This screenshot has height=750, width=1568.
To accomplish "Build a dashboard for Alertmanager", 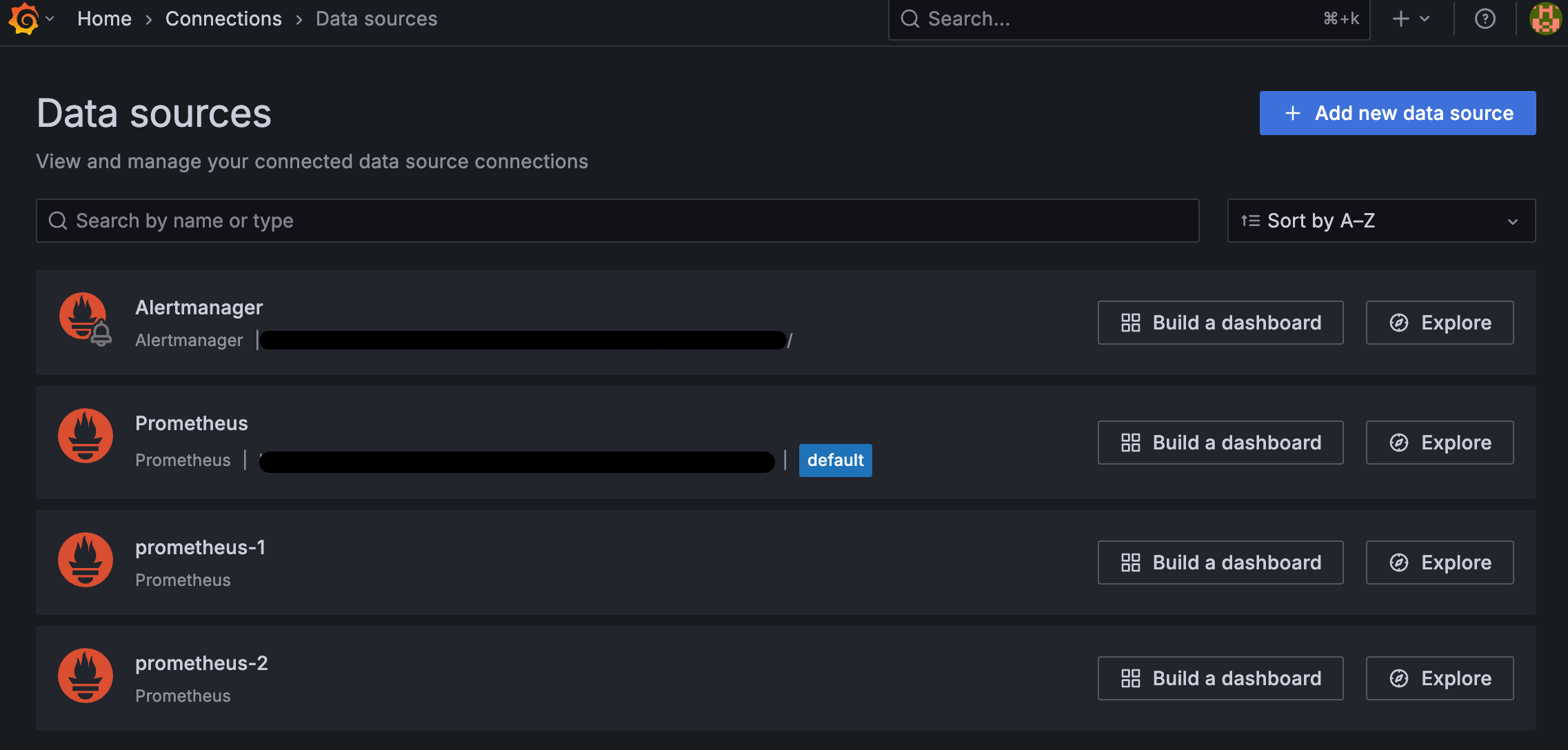I will click(x=1220, y=323).
